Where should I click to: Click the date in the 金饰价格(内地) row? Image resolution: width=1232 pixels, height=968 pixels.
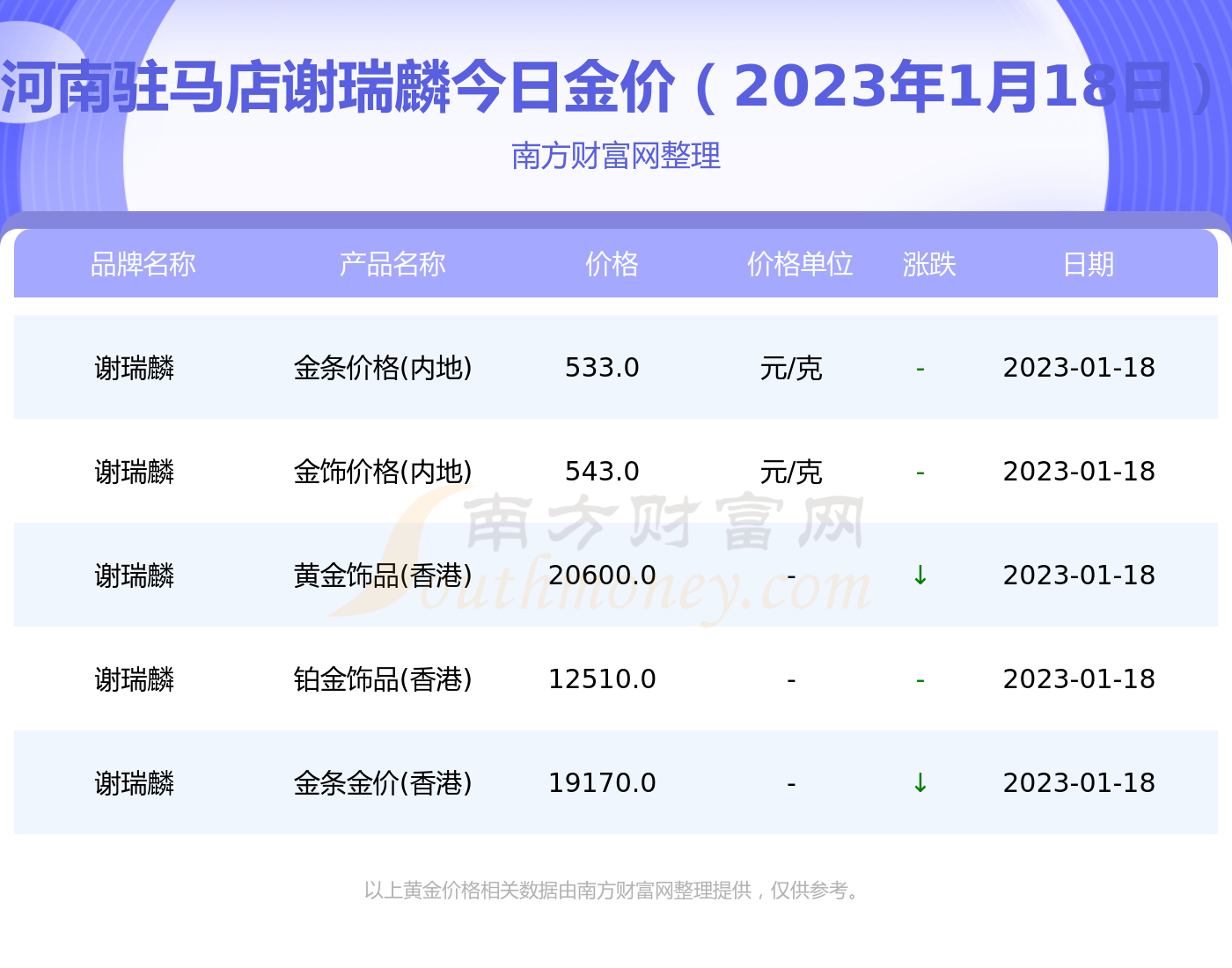[1079, 472]
